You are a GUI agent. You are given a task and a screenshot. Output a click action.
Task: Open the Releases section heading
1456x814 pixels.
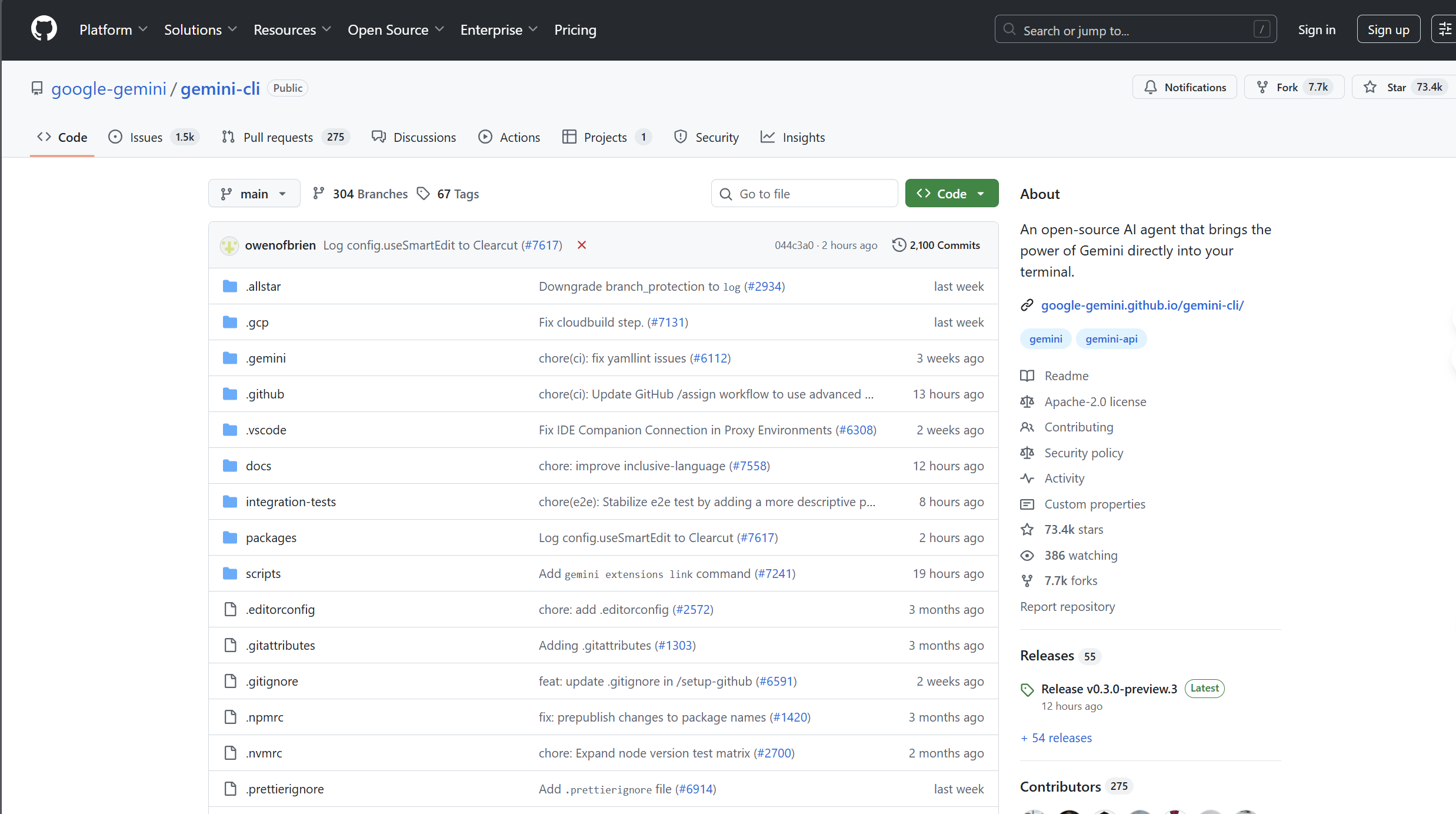pyautogui.click(x=1047, y=656)
